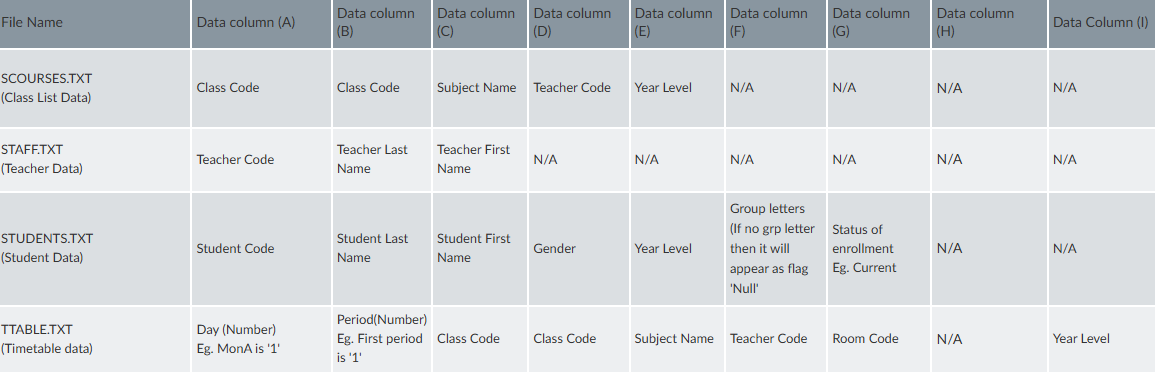Select the Period(Number) cell
Screen dimensions: 1155x375
coord(382,339)
